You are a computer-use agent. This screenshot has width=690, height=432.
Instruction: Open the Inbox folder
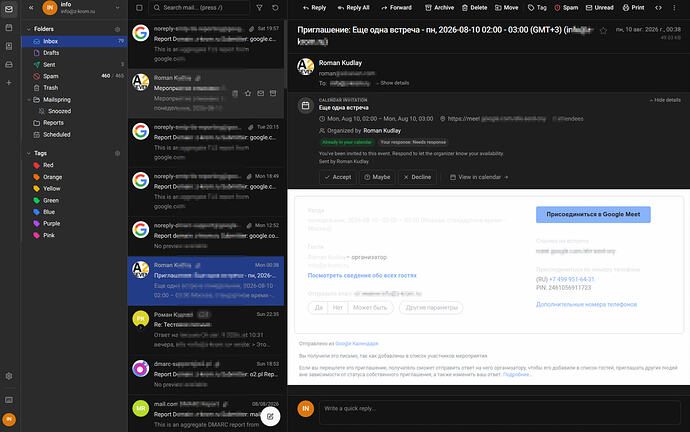(74, 41)
